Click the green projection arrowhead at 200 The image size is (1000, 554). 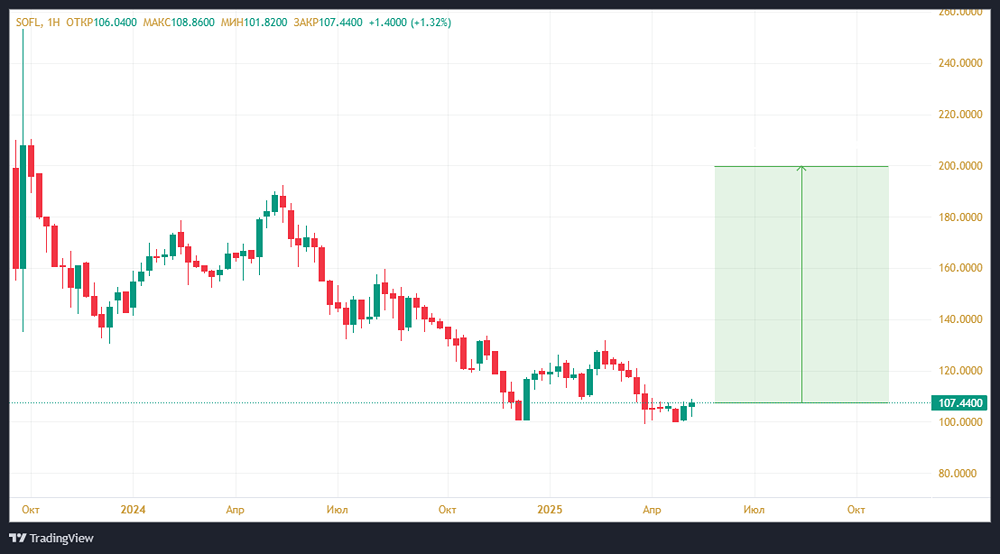click(801, 168)
